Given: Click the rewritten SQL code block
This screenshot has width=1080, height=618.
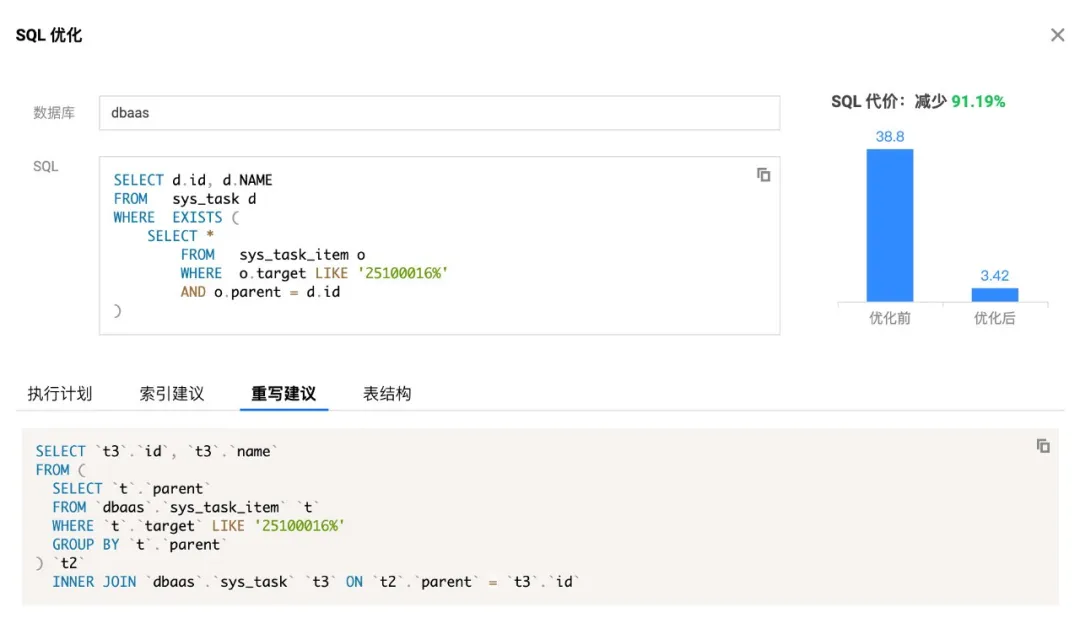Looking at the screenshot, I should click(540, 517).
